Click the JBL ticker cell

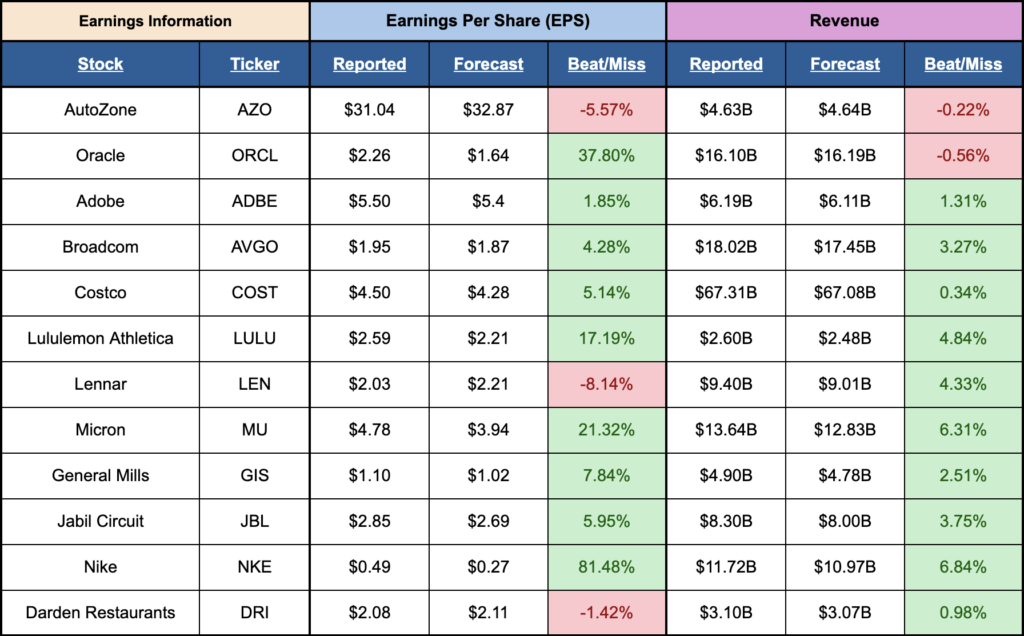pyautogui.click(x=254, y=521)
